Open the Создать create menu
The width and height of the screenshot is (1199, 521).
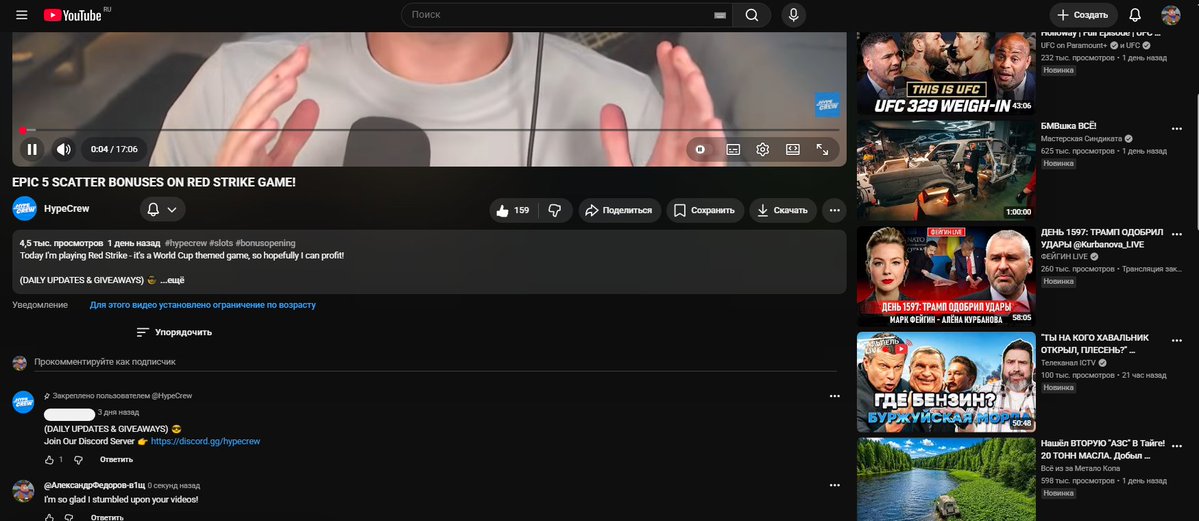1083,15
